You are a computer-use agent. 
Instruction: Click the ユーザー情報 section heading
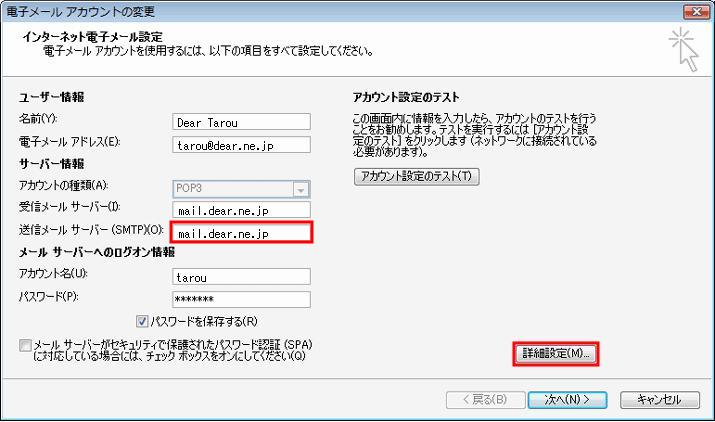tap(52, 97)
